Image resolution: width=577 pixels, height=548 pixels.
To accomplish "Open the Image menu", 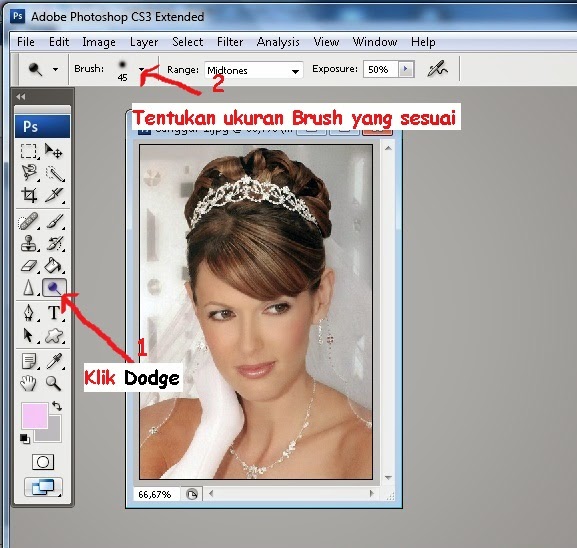I will [x=99, y=42].
